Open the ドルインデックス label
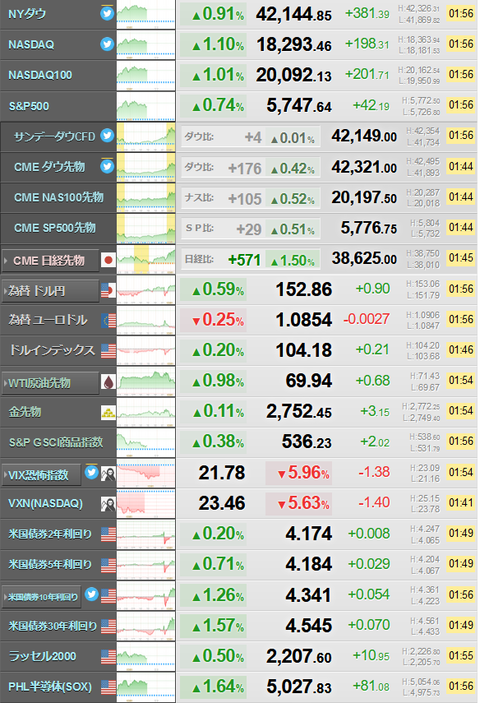 [52, 350]
